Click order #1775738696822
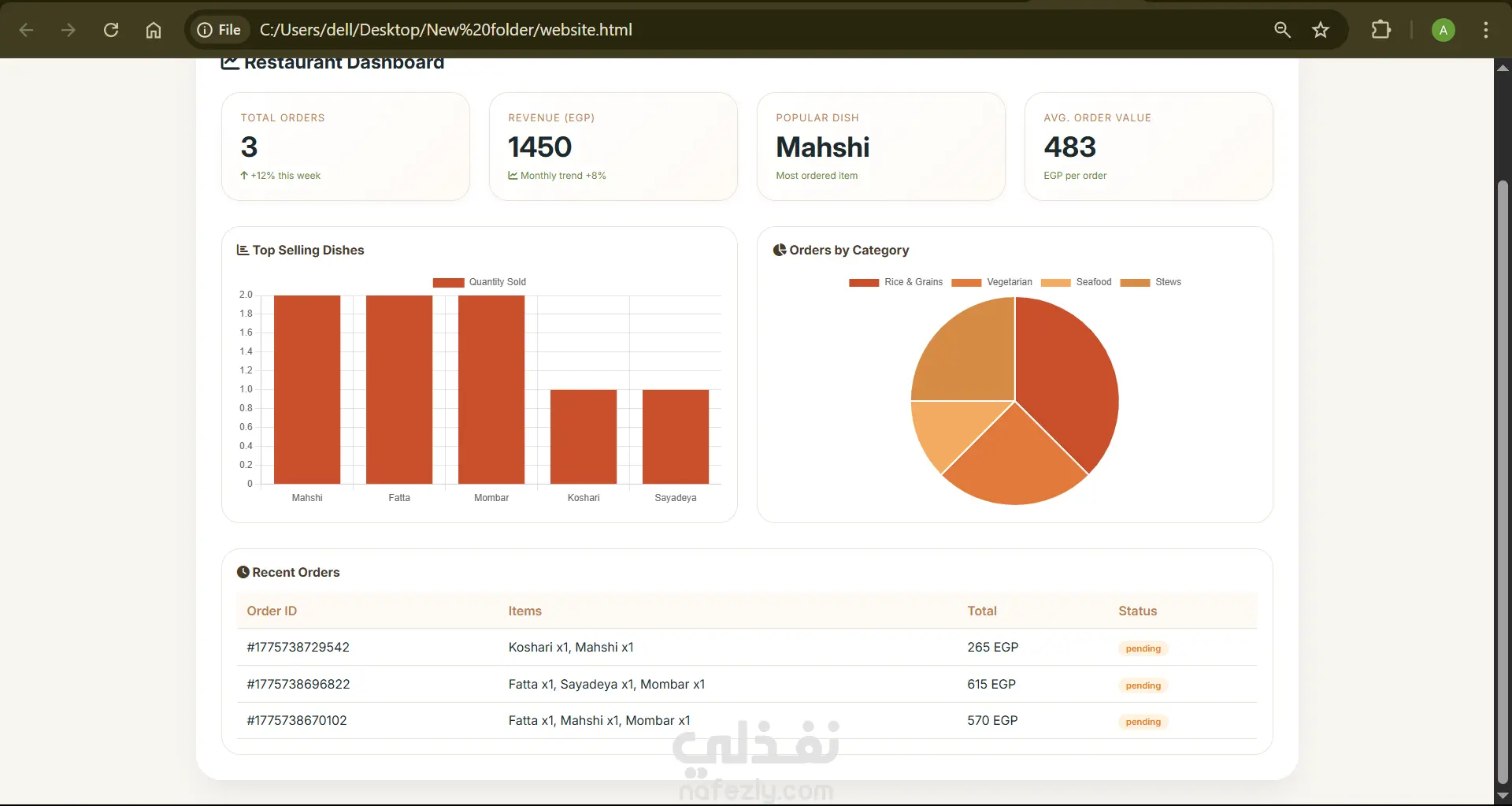1512x806 pixels. pyautogui.click(x=298, y=684)
